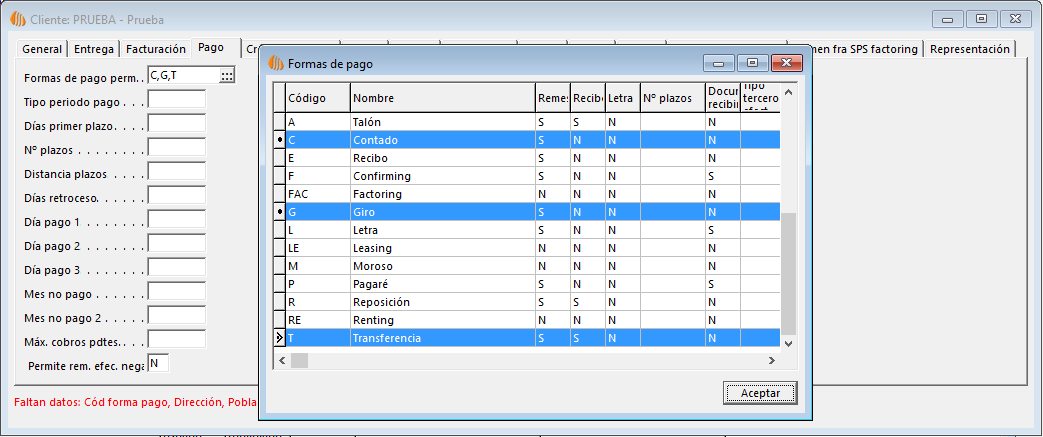The height and width of the screenshot is (437, 1043).
Task: Maximize the Formas de pago dialog
Action: click(752, 63)
